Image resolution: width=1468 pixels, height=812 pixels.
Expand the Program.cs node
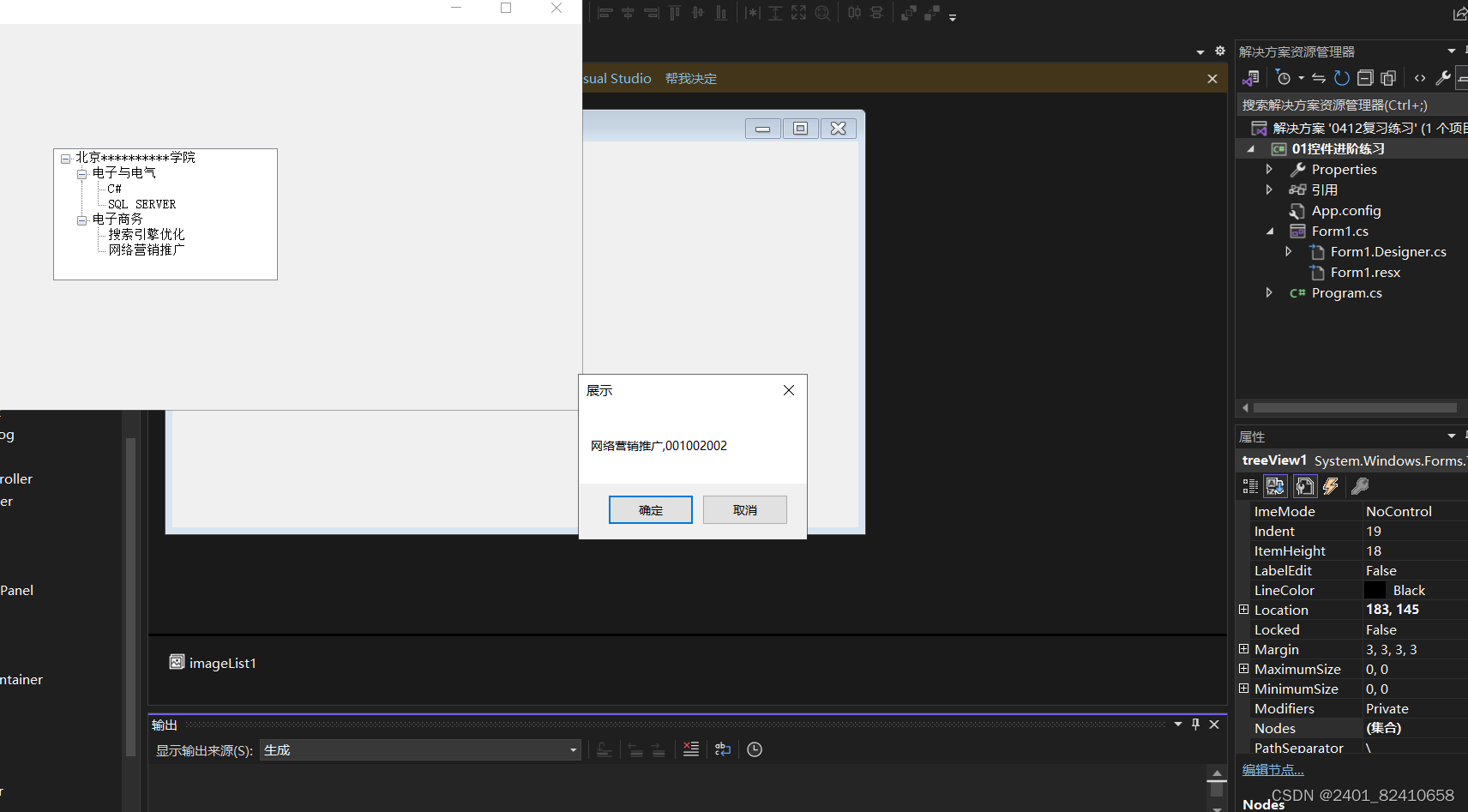pyautogui.click(x=1270, y=292)
